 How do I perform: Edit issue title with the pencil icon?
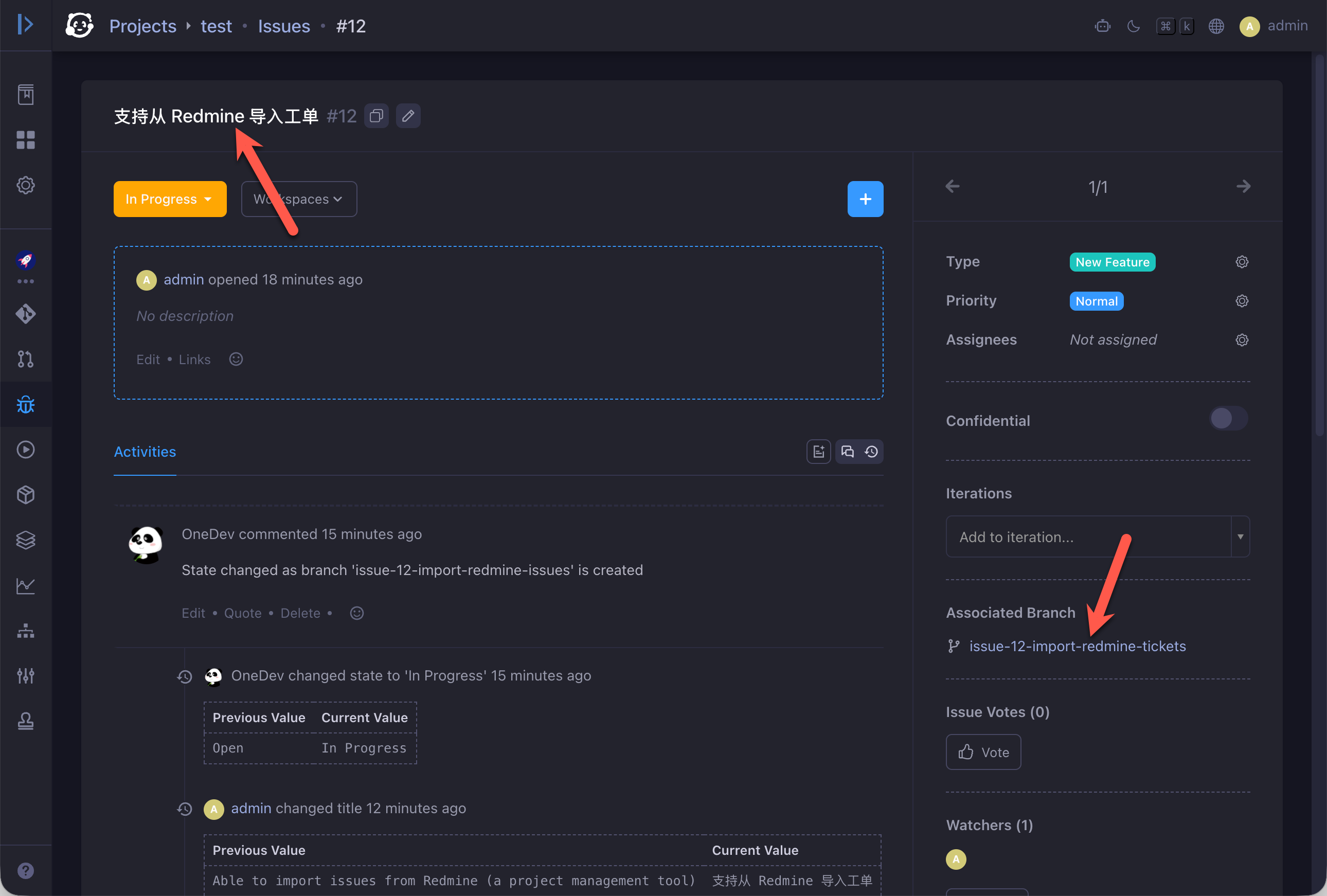pyautogui.click(x=408, y=116)
